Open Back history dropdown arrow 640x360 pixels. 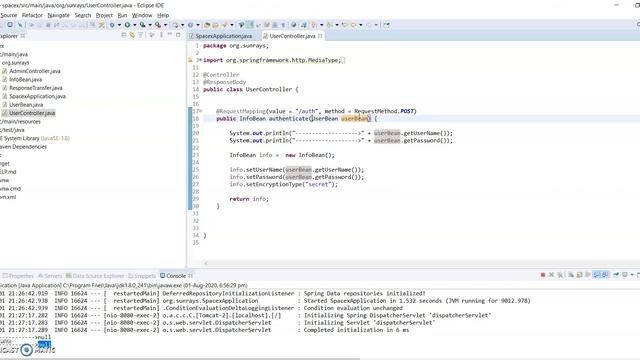(x=361, y=25)
